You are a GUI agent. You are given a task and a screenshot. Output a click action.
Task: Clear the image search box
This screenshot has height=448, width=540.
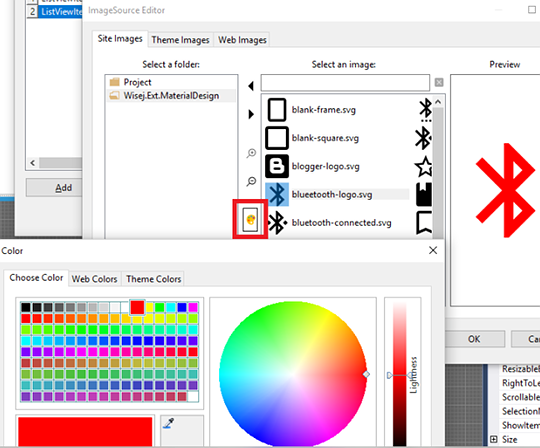pos(439,83)
